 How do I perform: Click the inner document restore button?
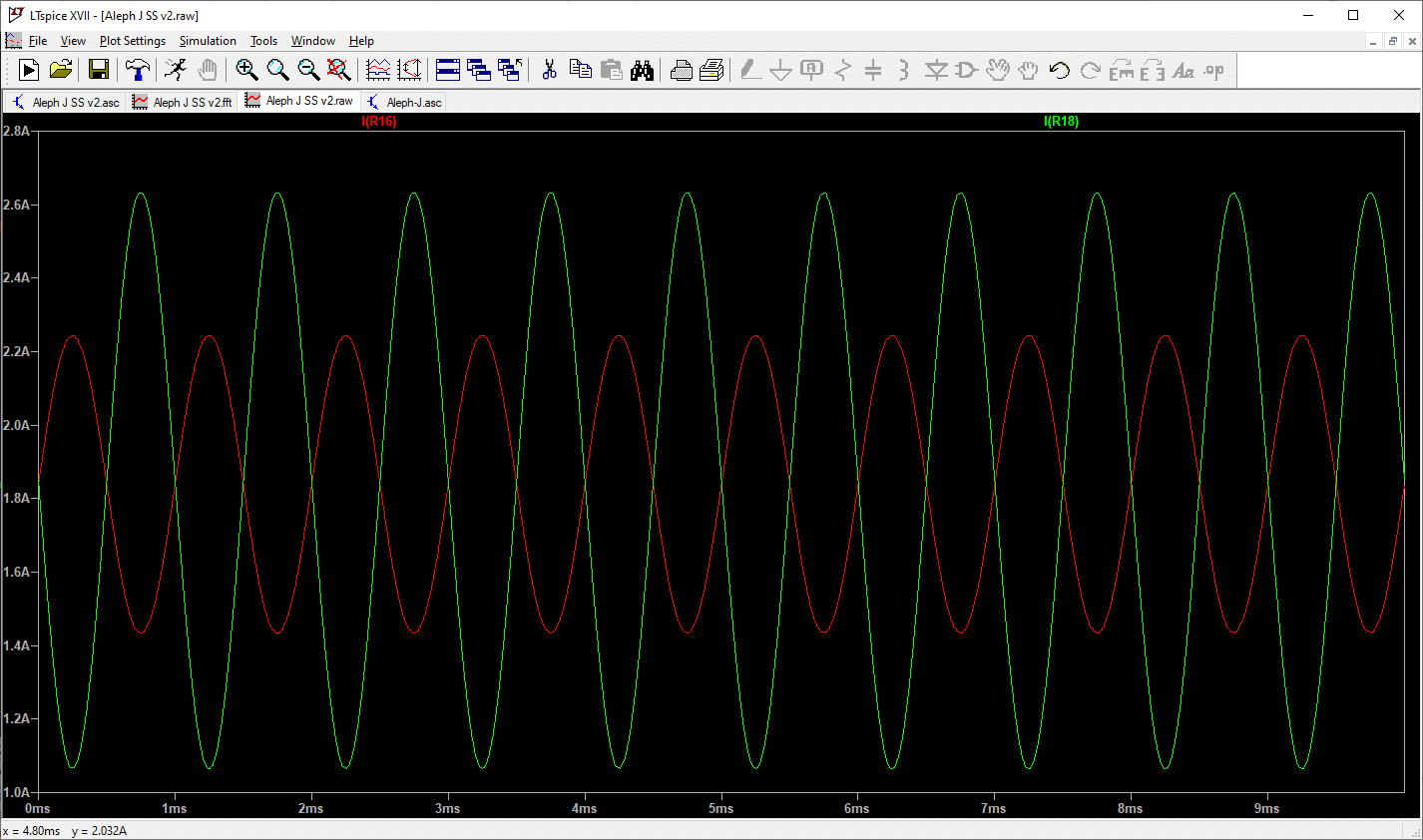click(x=1393, y=41)
